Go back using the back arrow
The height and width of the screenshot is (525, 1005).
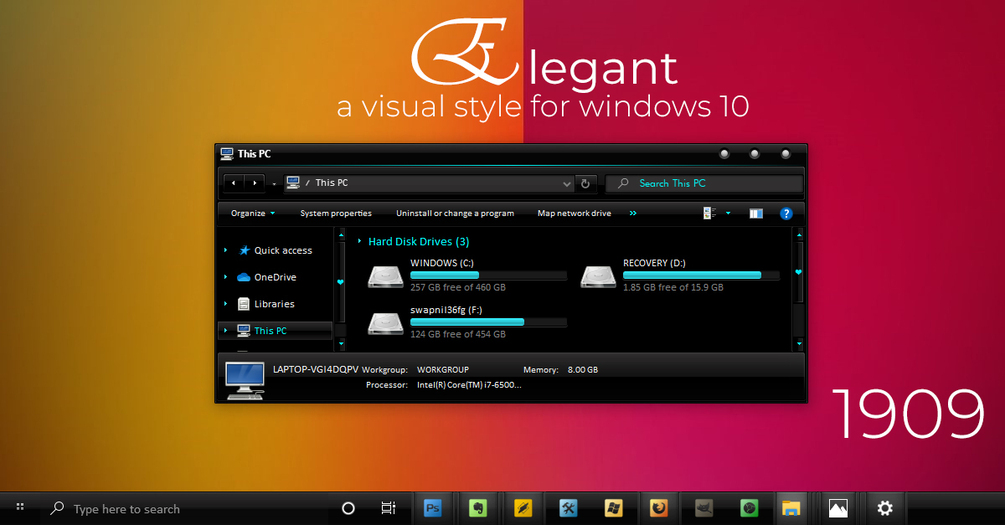pyautogui.click(x=234, y=183)
